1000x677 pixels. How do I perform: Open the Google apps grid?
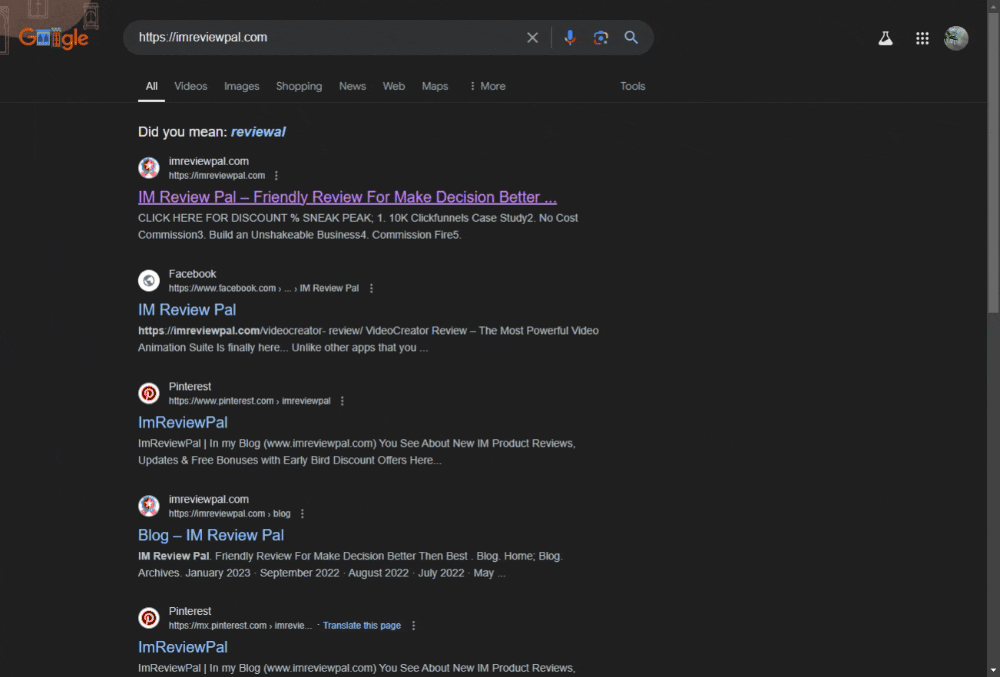[922, 38]
